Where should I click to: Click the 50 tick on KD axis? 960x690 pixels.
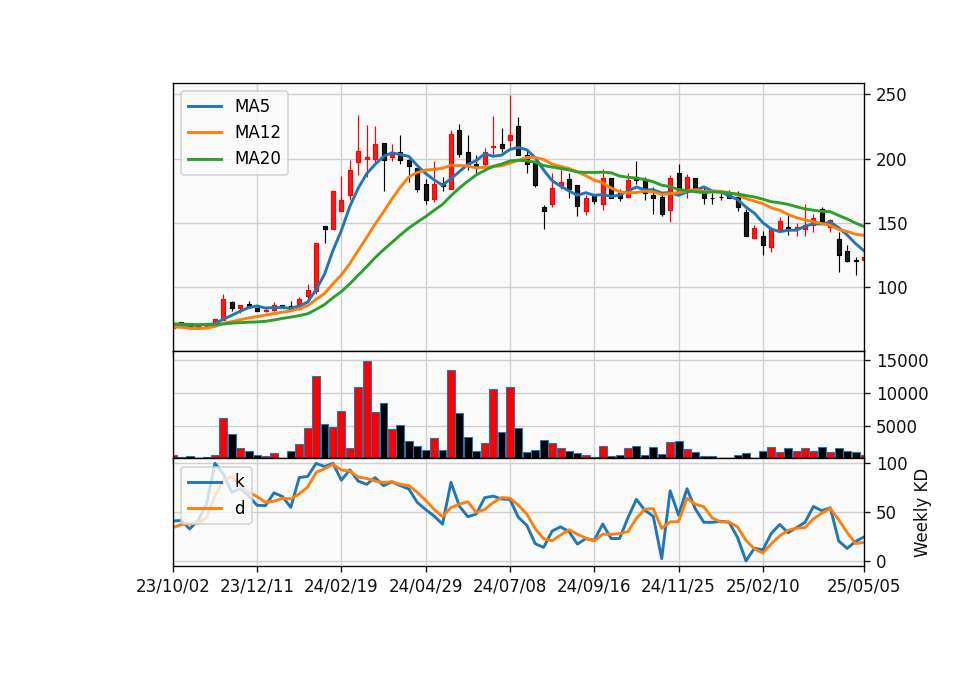click(886, 513)
